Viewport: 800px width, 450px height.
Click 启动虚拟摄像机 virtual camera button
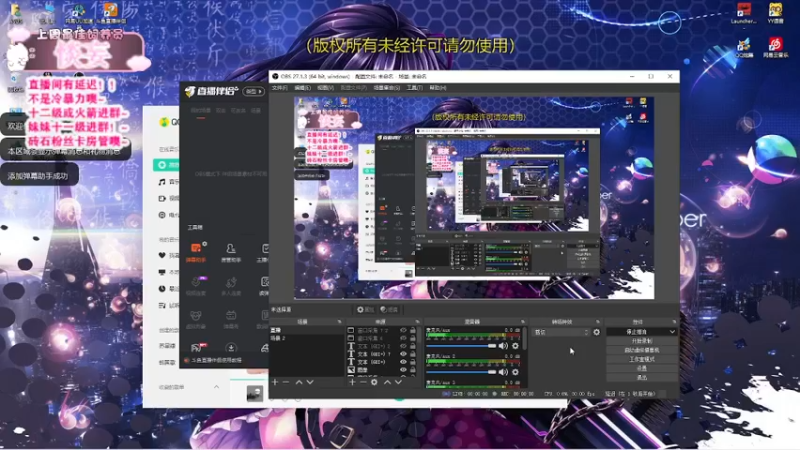tap(642, 350)
